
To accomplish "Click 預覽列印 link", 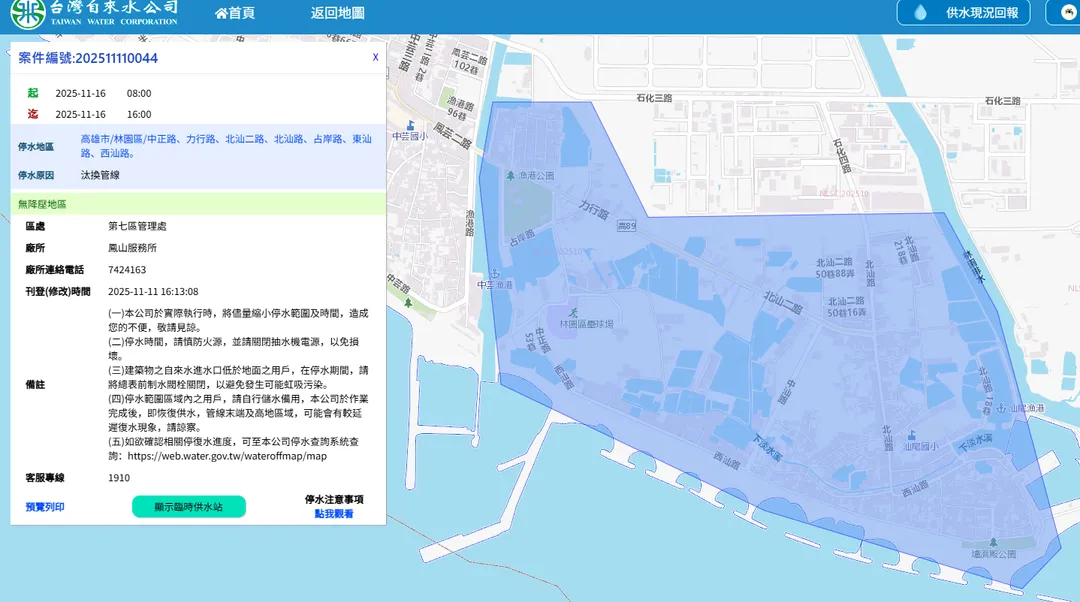I will click(x=45, y=507).
